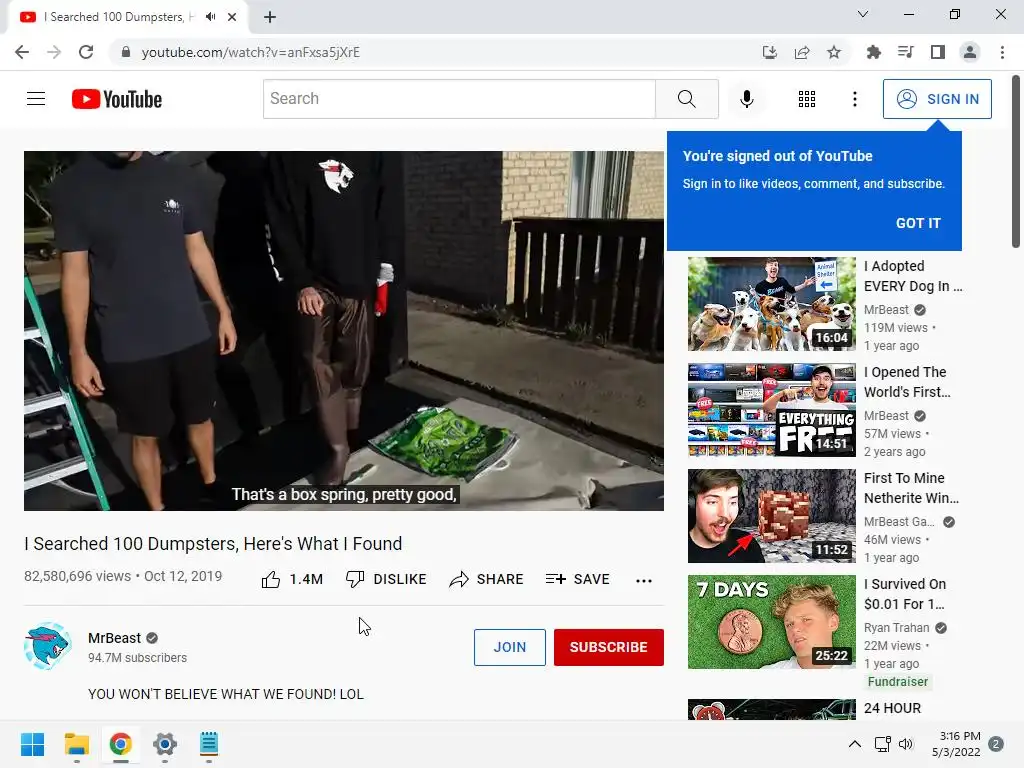Go back to previous page
Viewport: 1024px width, 768px height.
pyautogui.click(x=22, y=52)
